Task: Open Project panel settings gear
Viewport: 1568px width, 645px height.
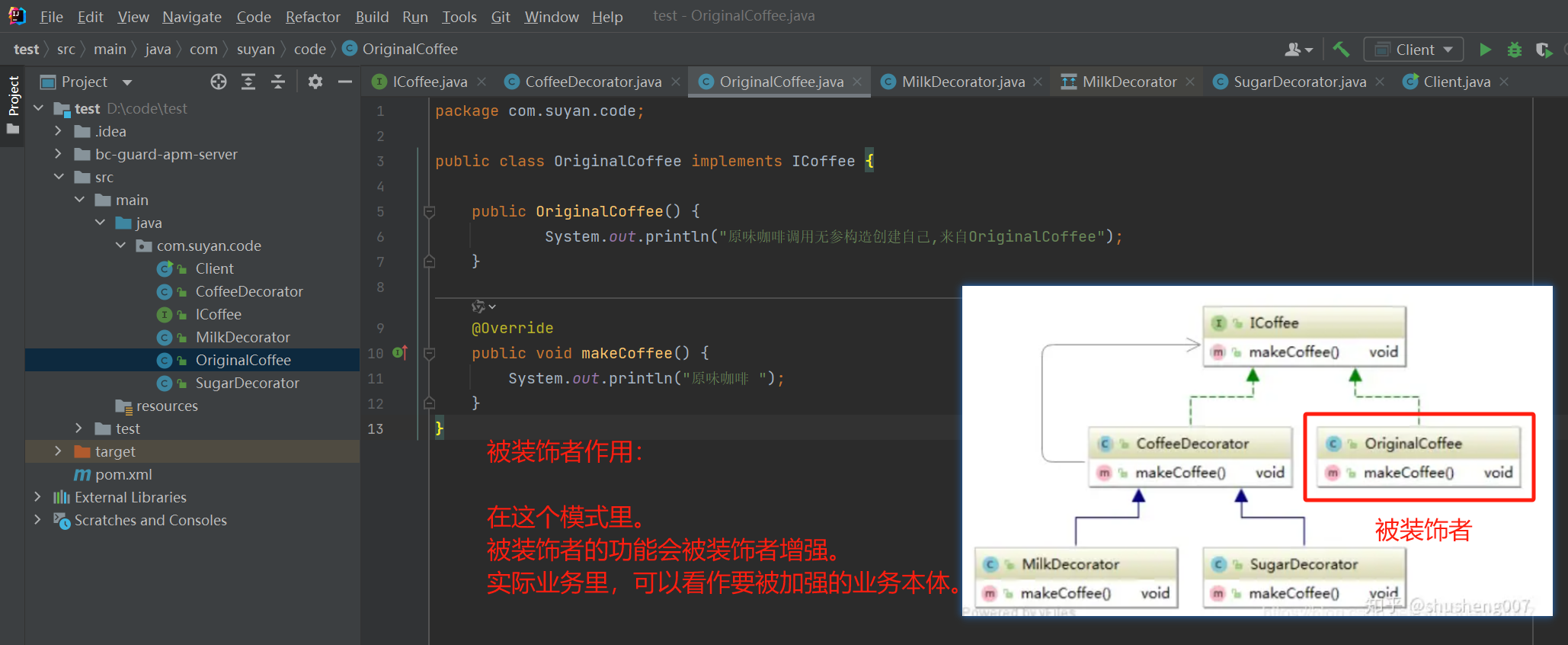Action: click(315, 82)
